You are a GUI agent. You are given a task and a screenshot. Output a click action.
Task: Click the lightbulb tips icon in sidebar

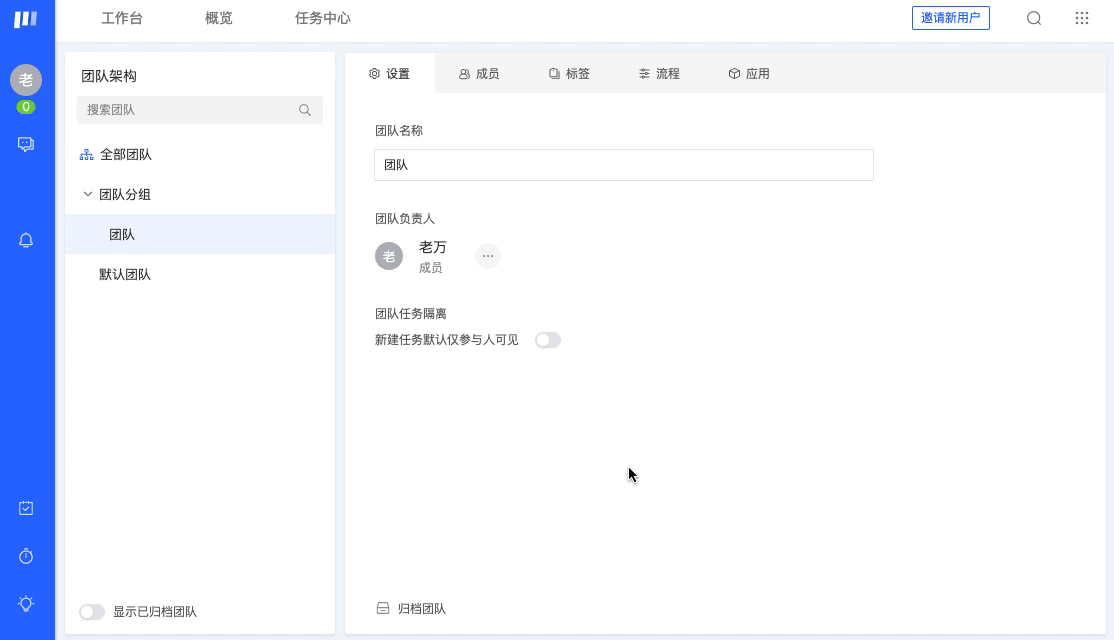[x=26, y=604]
